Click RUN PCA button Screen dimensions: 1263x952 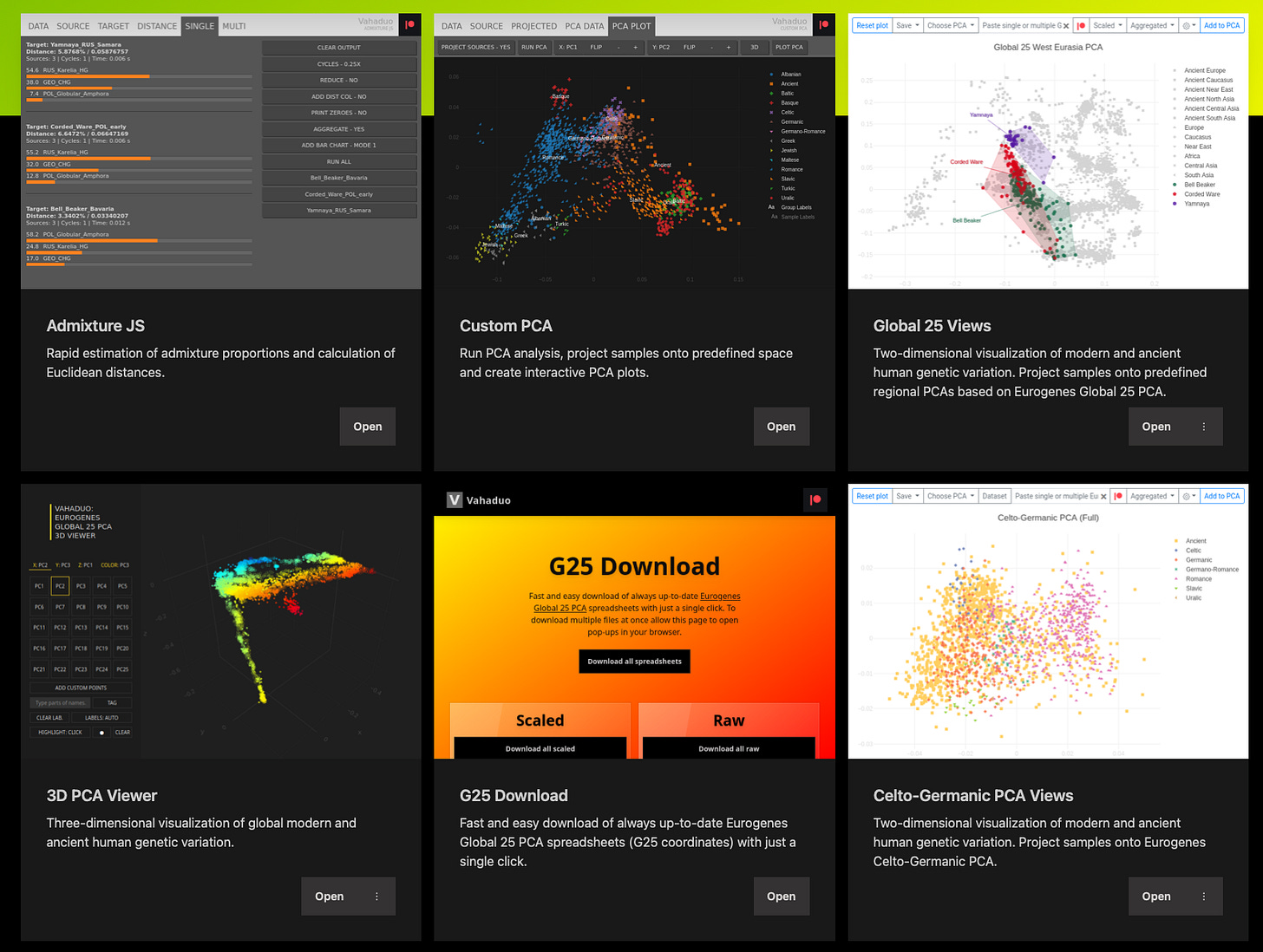click(x=534, y=47)
